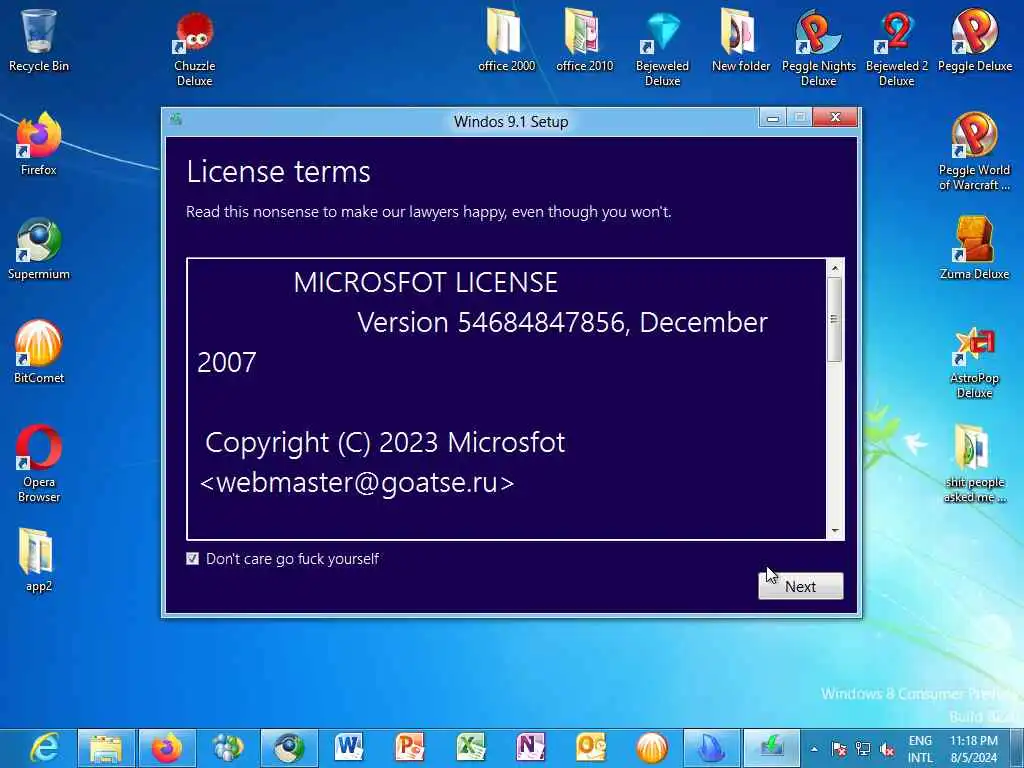
Task: Select the office 2010 folder icon
Action: [584, 39]
